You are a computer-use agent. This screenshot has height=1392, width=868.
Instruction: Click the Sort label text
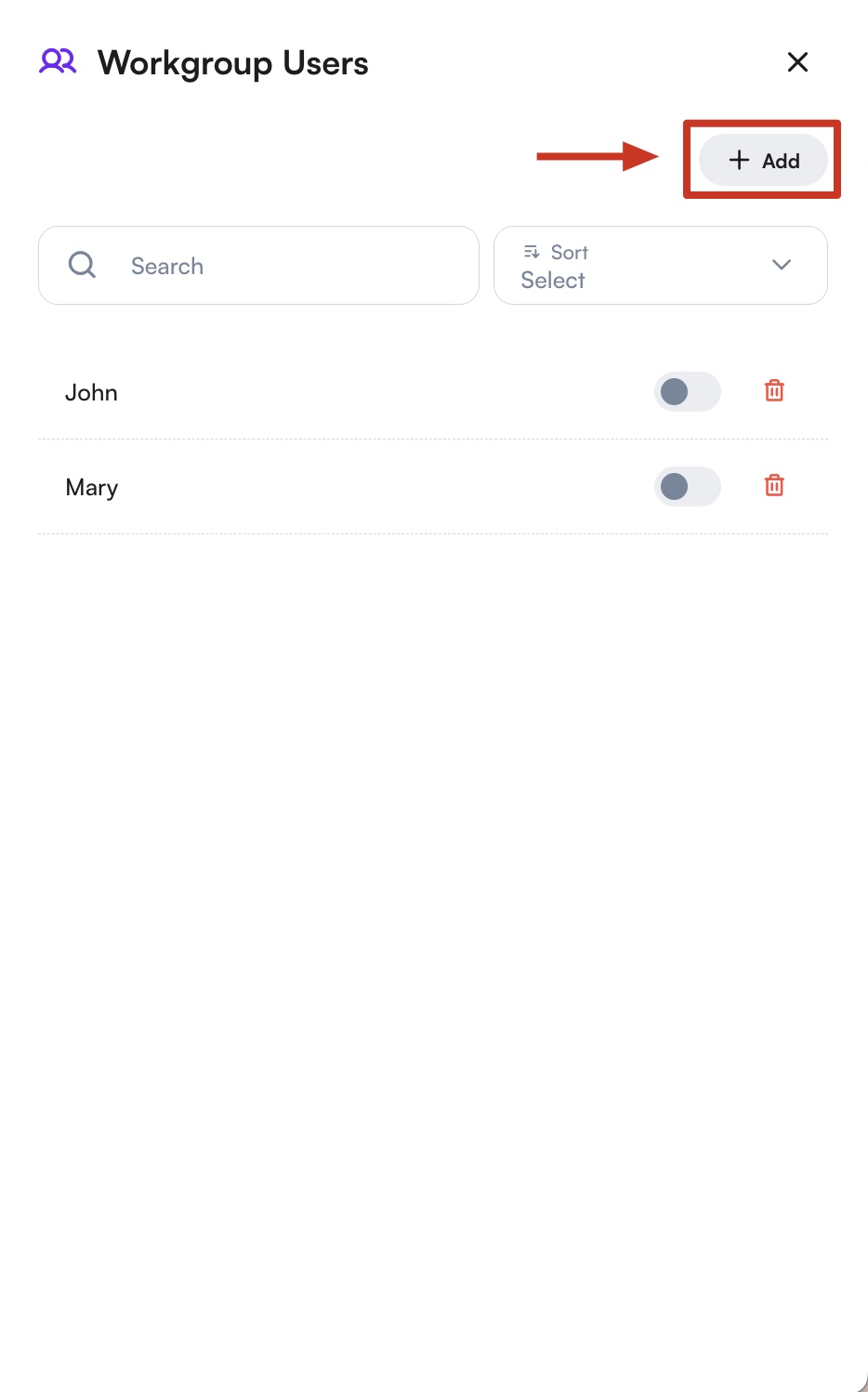(570, 253)
